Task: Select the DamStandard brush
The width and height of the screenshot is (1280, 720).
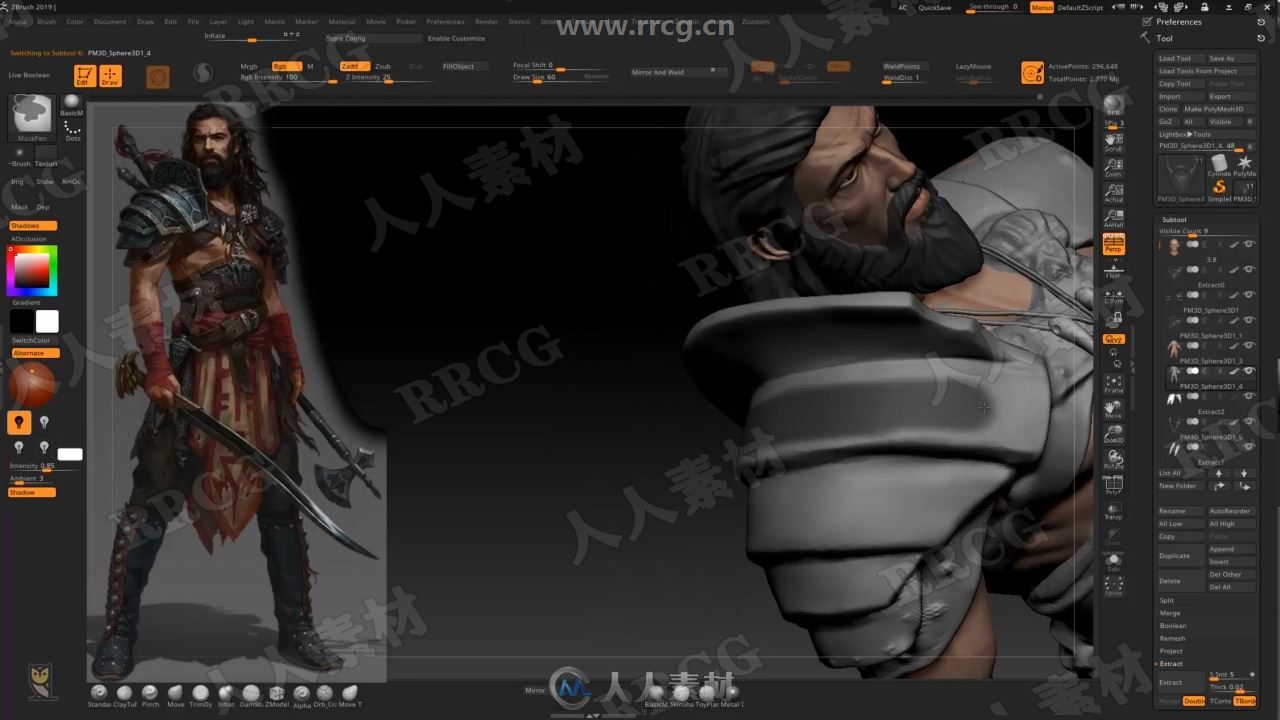Action: 250,695
